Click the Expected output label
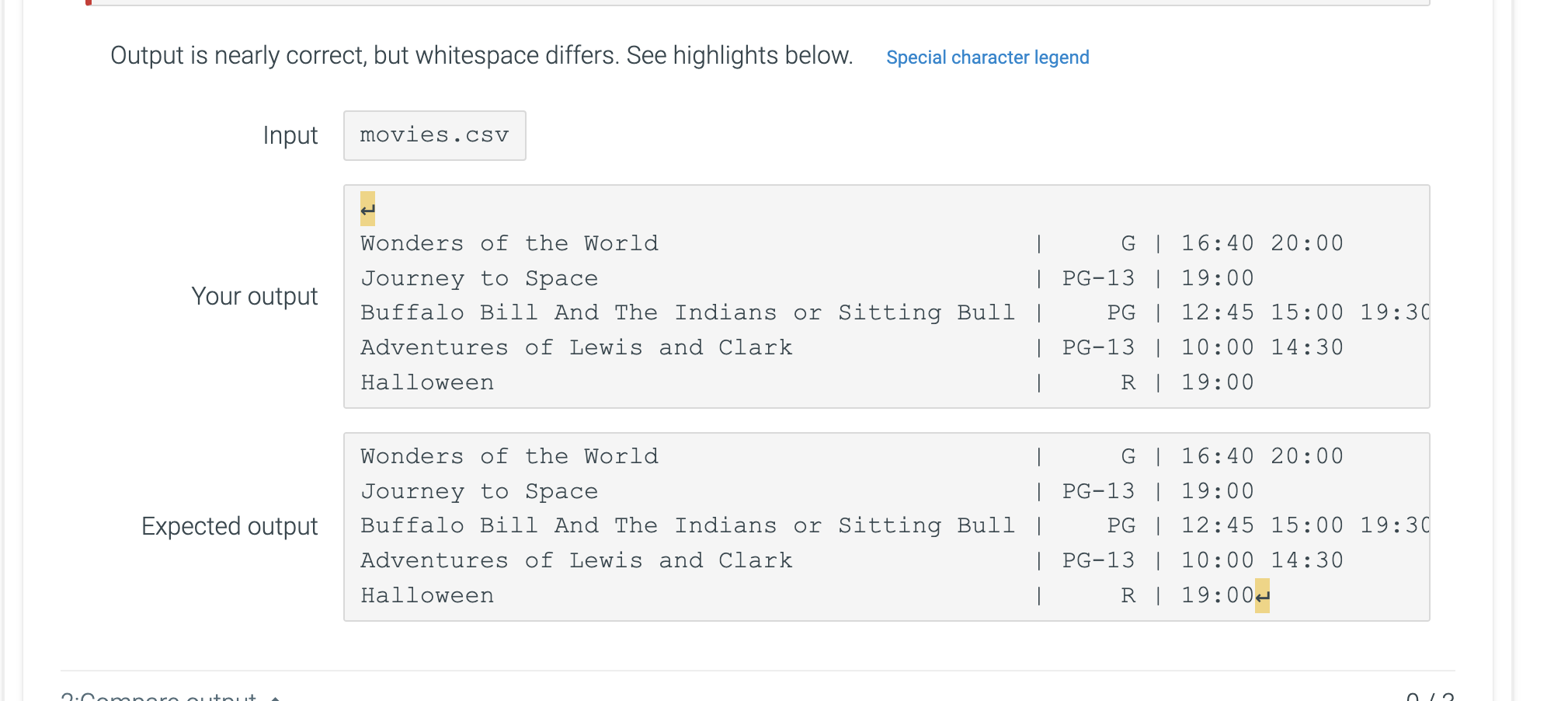This screenshot has width=1568, height=701. (229, 525)
